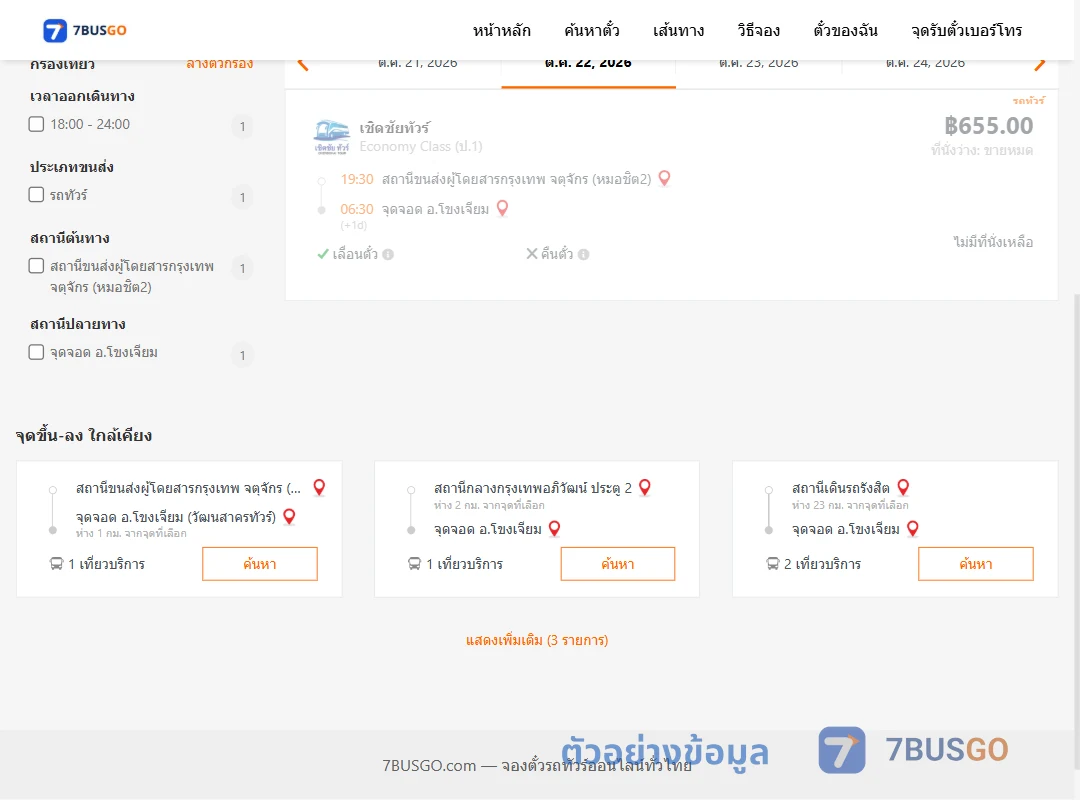Click 1 เที่ยวบริการ in the จตุจักร card

(x=107, y=564)
